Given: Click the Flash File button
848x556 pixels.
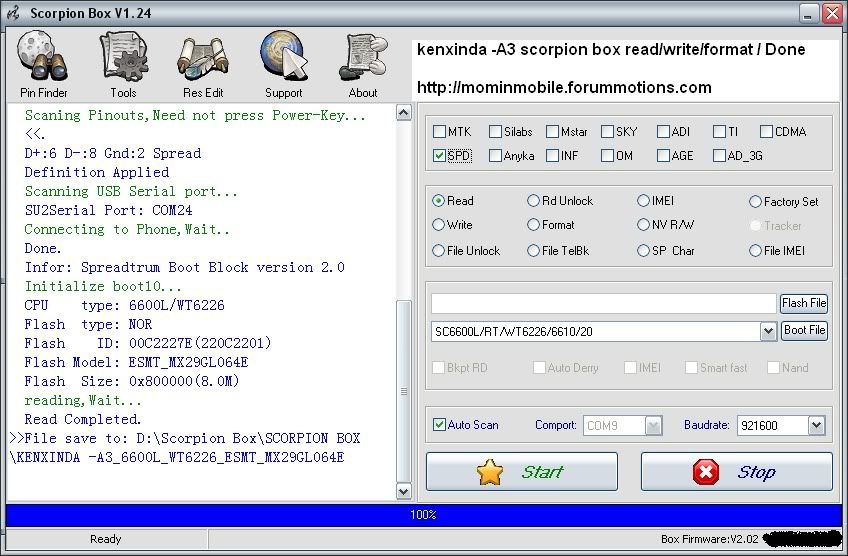Looking at the screenshot, I should tap(804, 303).
